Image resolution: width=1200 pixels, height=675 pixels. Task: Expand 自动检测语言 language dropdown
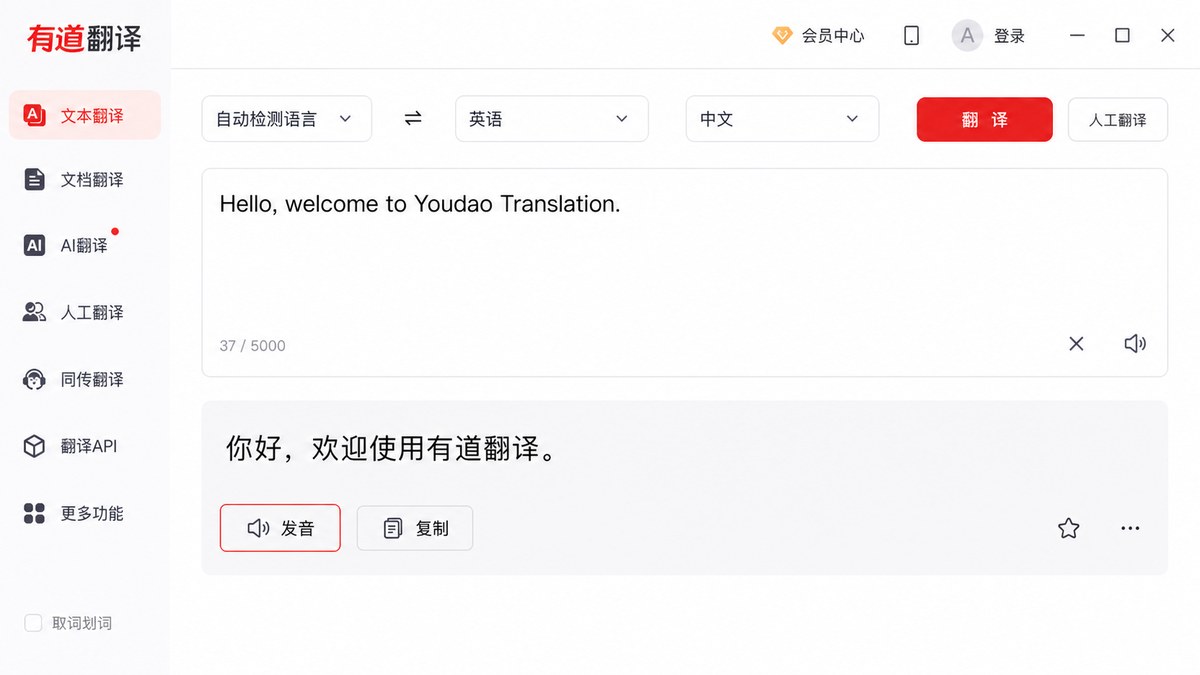(x=287, y=119)
